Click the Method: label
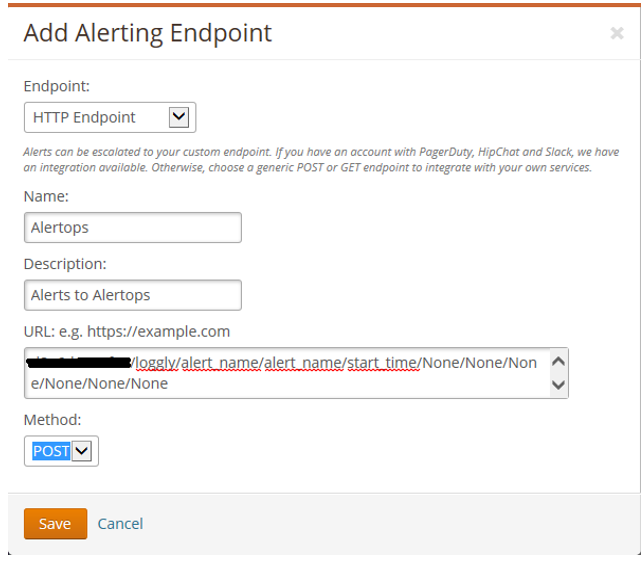Image resolution: width=643 pixels, height=574 pixels. point(52,421)
